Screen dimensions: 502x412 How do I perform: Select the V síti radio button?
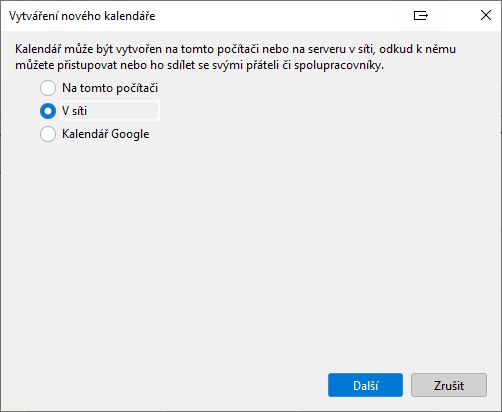[x=48, y=111]
